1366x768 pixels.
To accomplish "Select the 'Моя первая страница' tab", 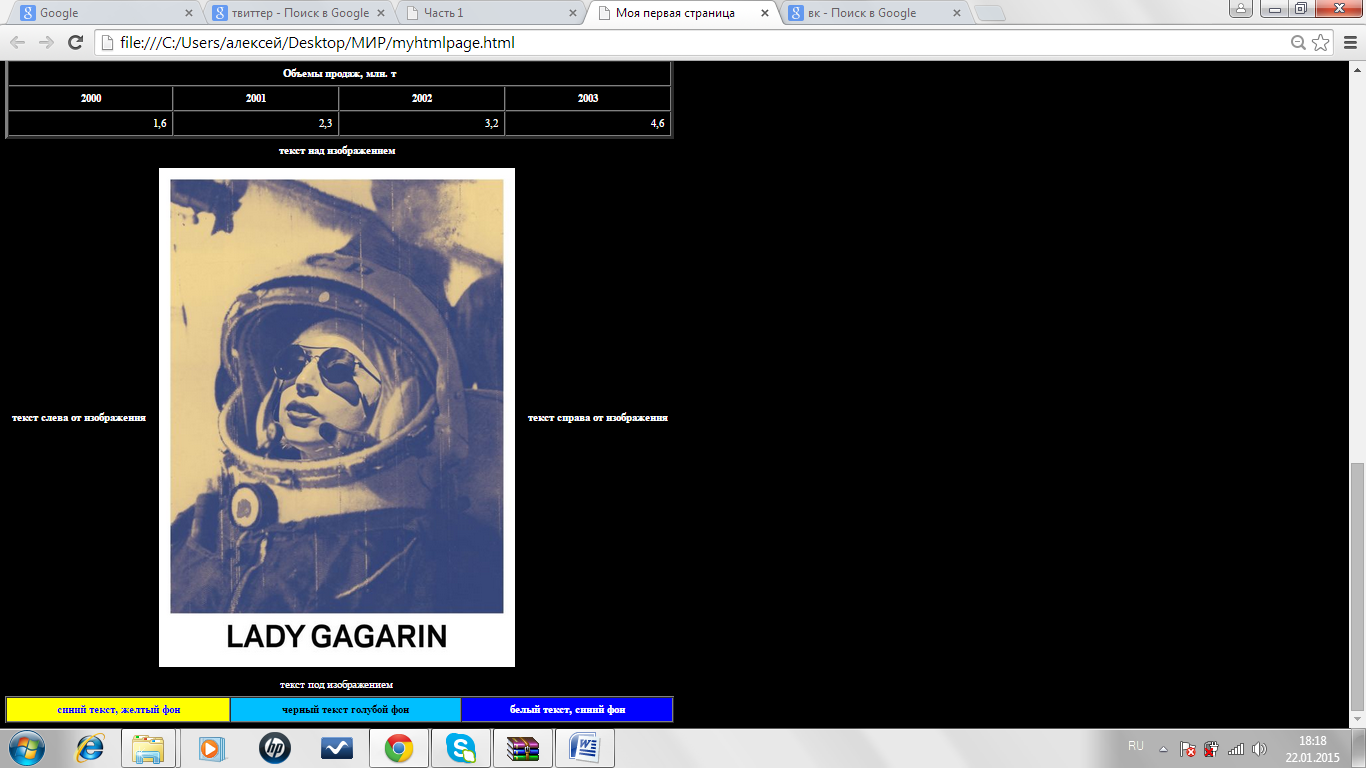I will click(x=683, y=13).
